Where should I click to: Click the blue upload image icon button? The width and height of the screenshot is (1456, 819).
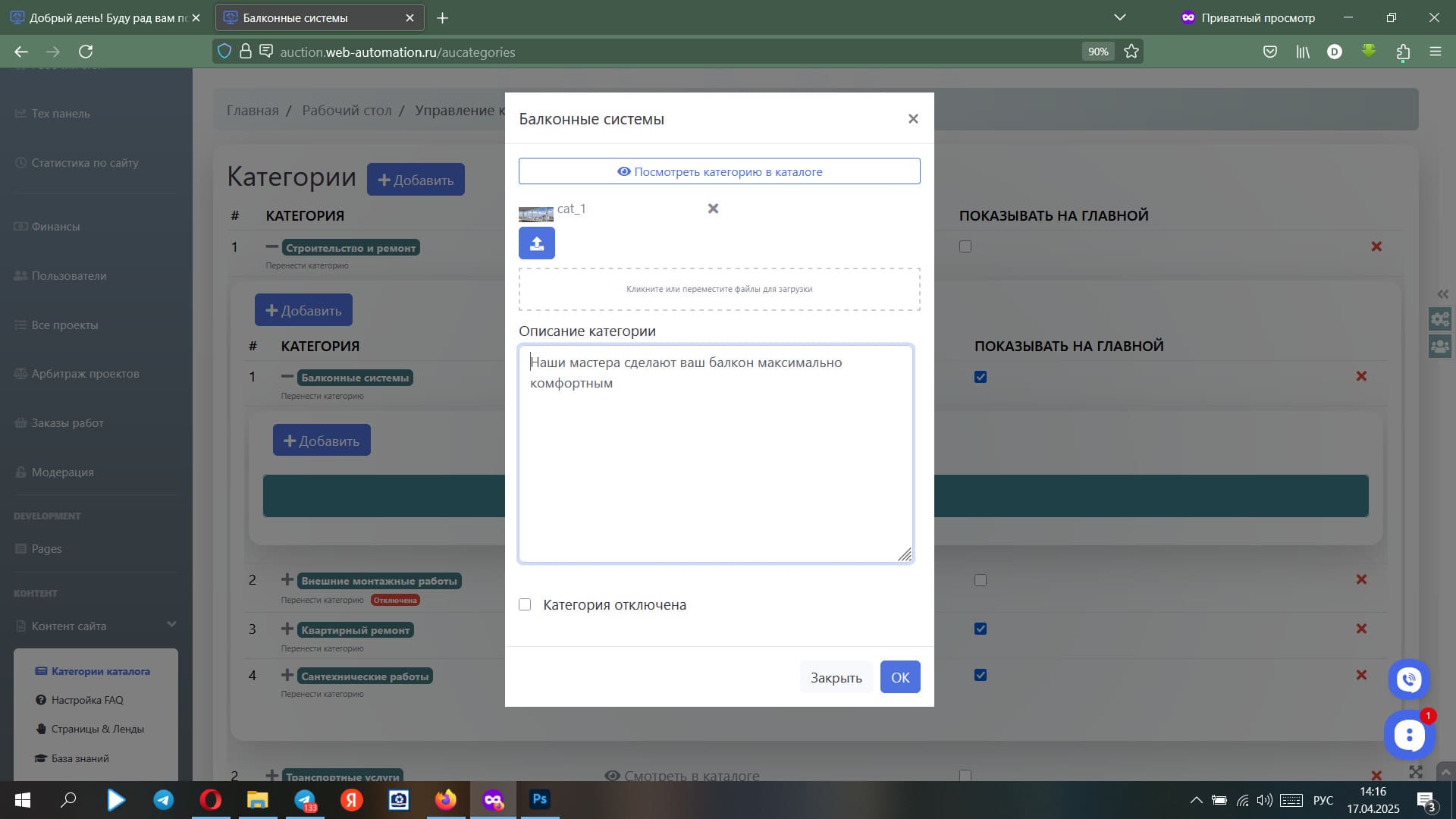(536, 243)
